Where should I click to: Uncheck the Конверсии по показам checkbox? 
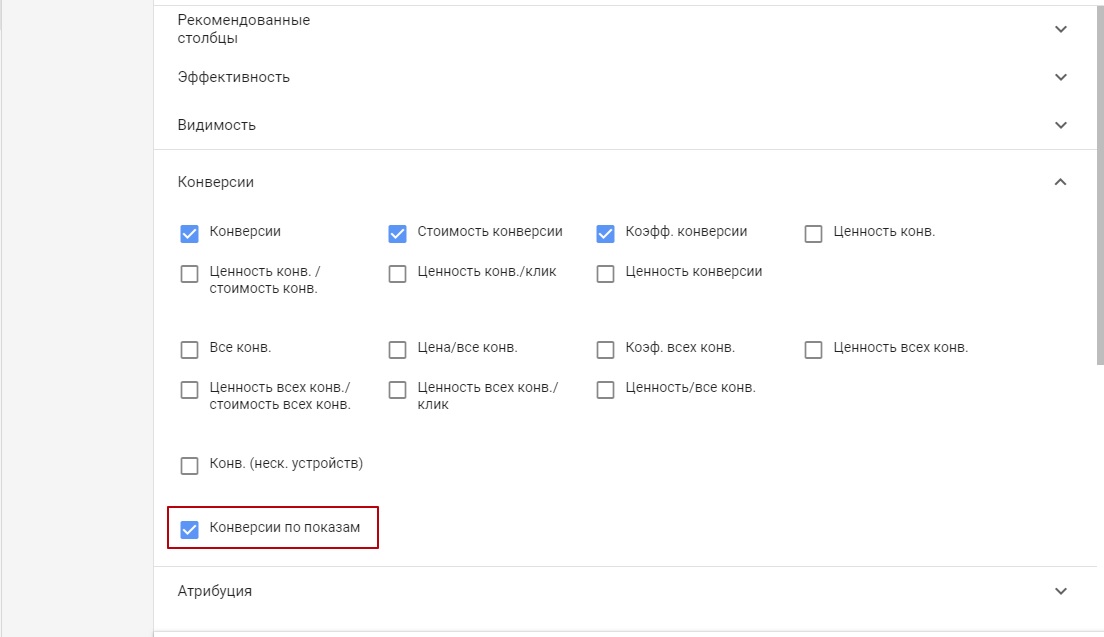click(189, 529)
